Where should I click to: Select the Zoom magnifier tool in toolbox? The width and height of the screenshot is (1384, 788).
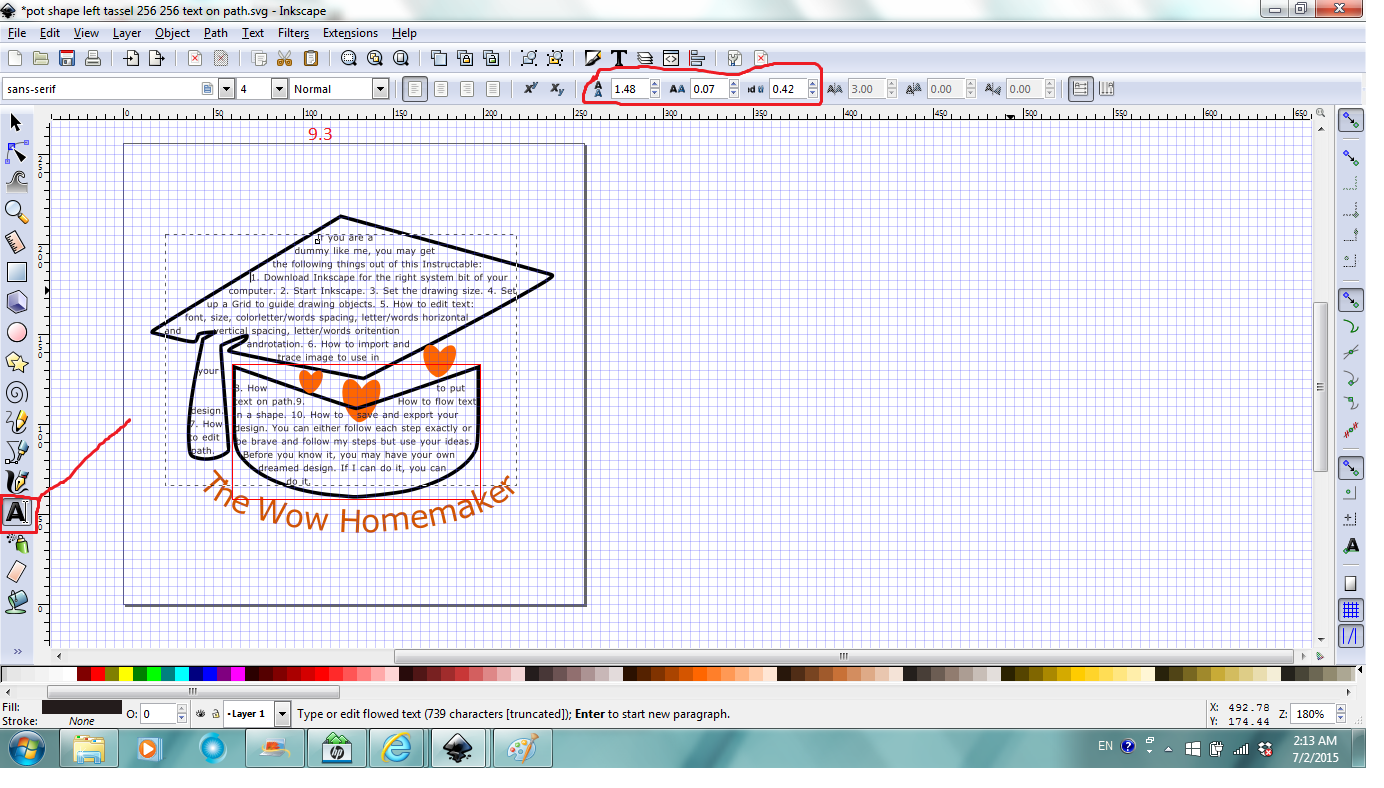coord(16,211)
